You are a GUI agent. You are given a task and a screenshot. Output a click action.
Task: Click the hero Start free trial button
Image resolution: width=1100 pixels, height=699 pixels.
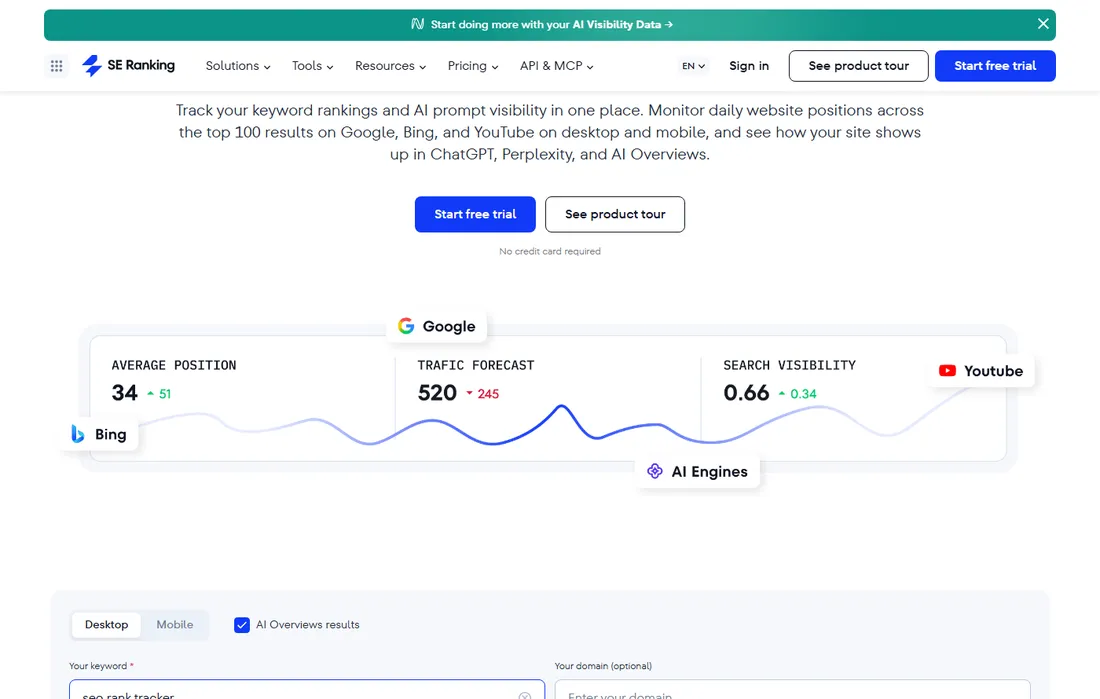(x=475, y=214)
